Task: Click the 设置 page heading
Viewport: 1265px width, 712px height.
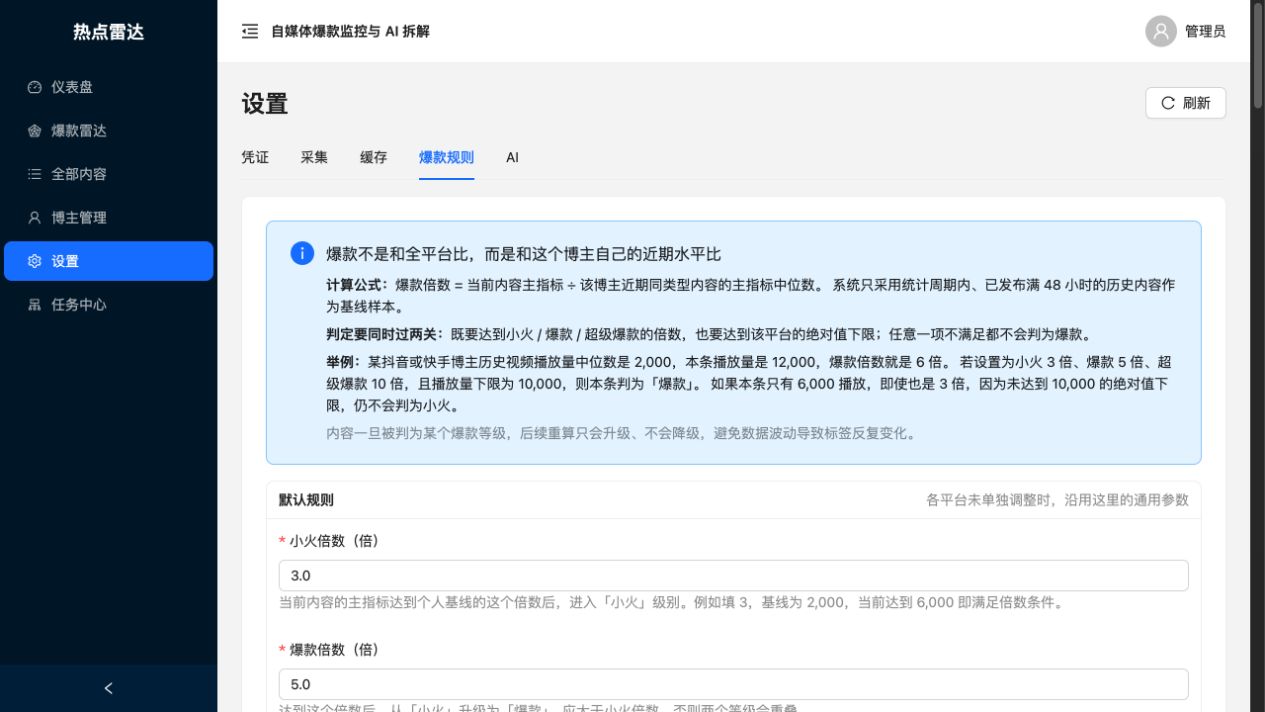Action: coord(265,103)
